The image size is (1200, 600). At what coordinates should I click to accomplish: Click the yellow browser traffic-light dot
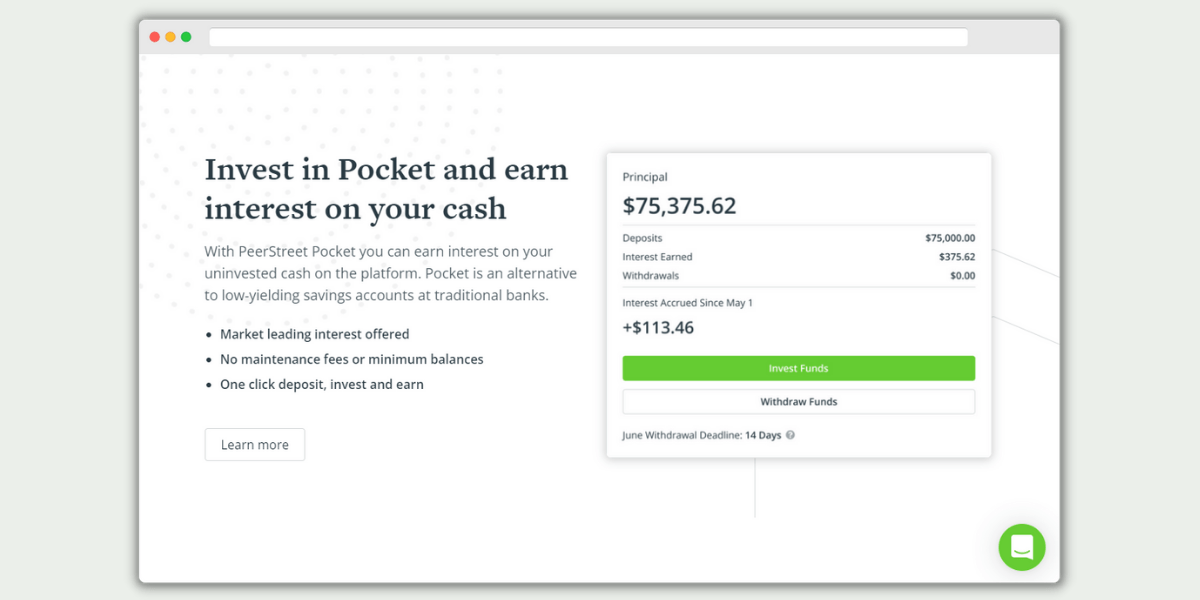click(x=170, y=36)
